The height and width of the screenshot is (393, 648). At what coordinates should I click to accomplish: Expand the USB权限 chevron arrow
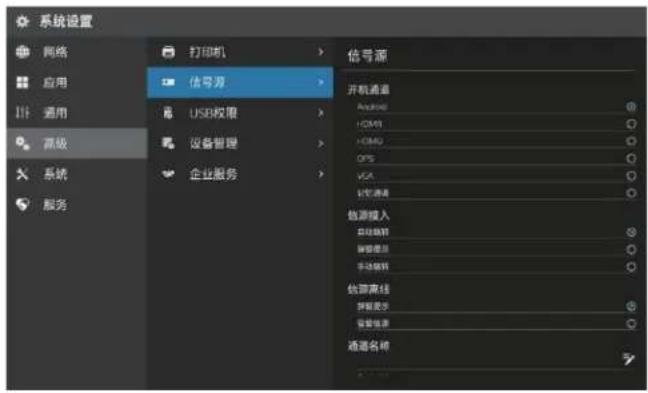(321, 112)
